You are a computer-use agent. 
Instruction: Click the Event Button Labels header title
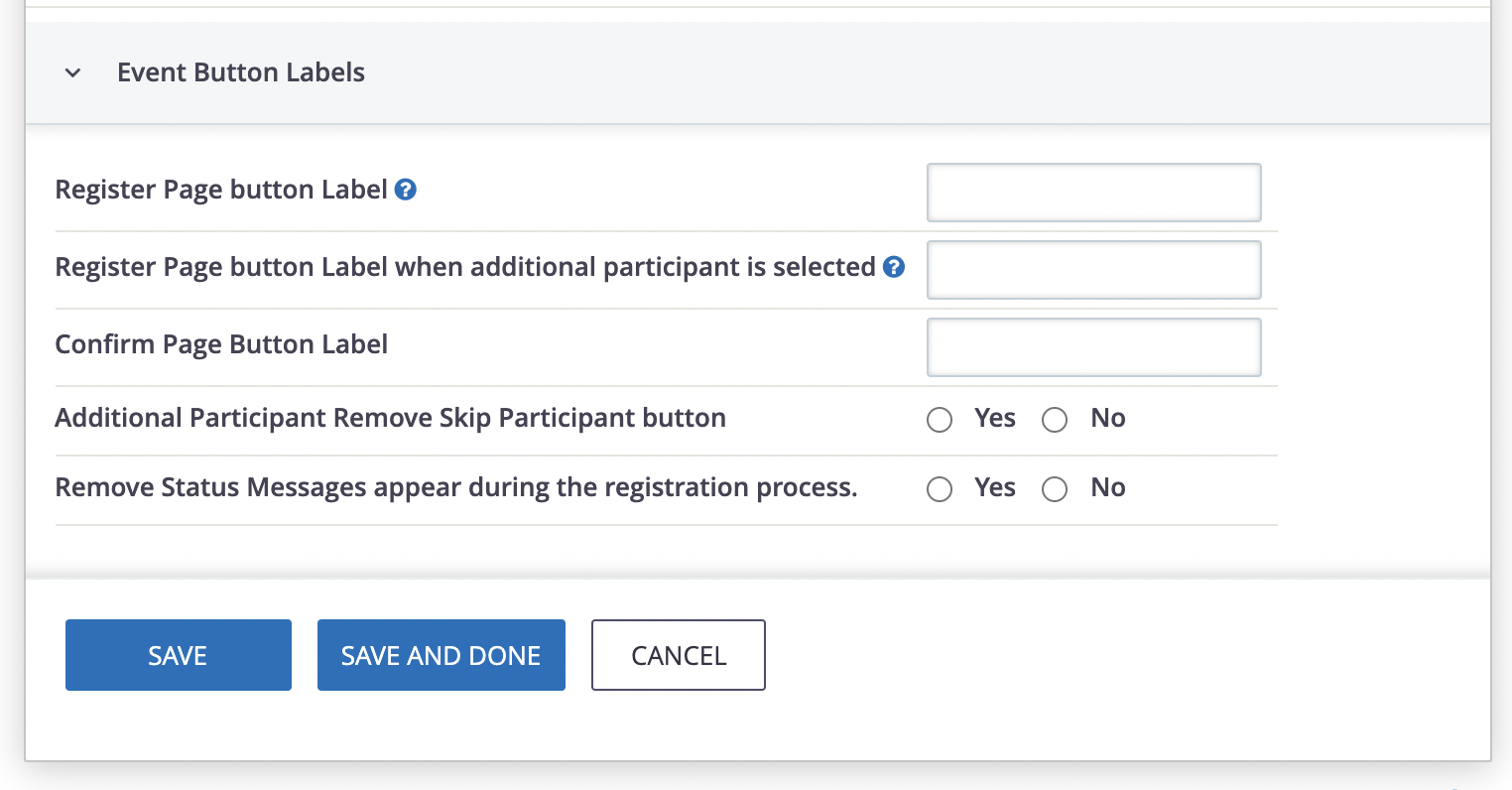pos(241,72)
